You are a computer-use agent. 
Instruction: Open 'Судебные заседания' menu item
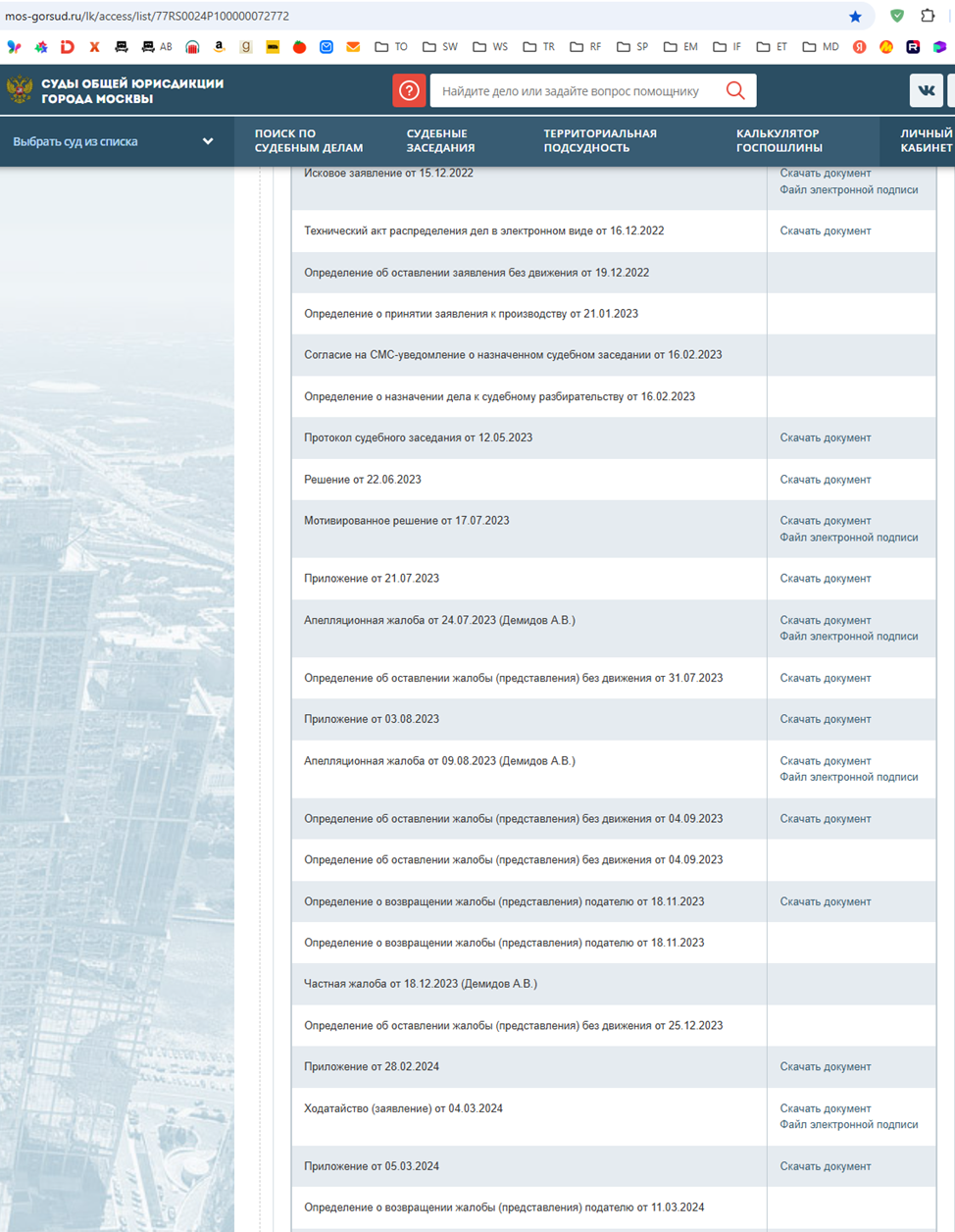coord(440,140)
